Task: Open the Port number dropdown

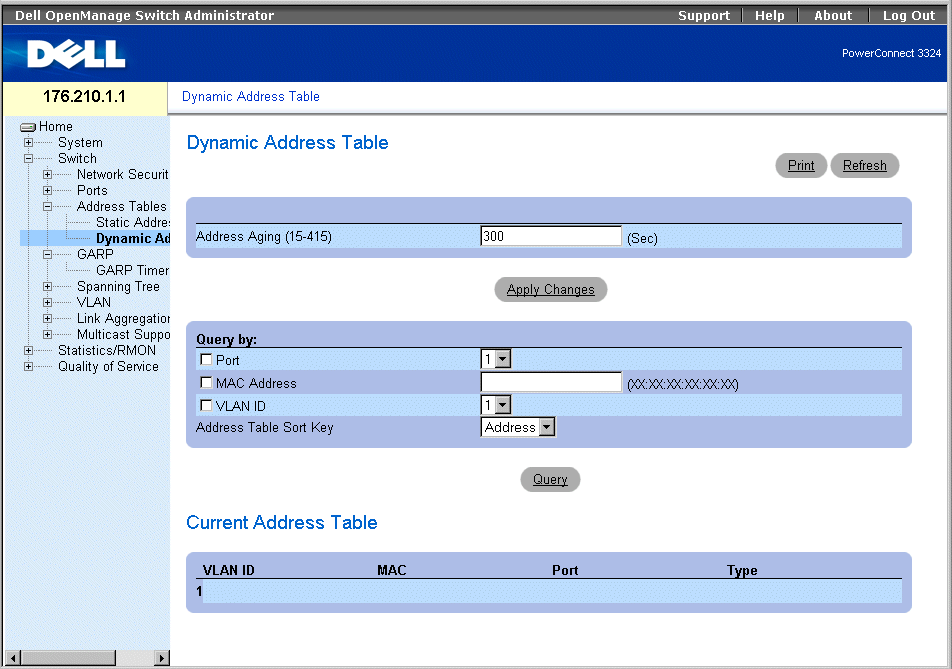Action: point(496,359)
